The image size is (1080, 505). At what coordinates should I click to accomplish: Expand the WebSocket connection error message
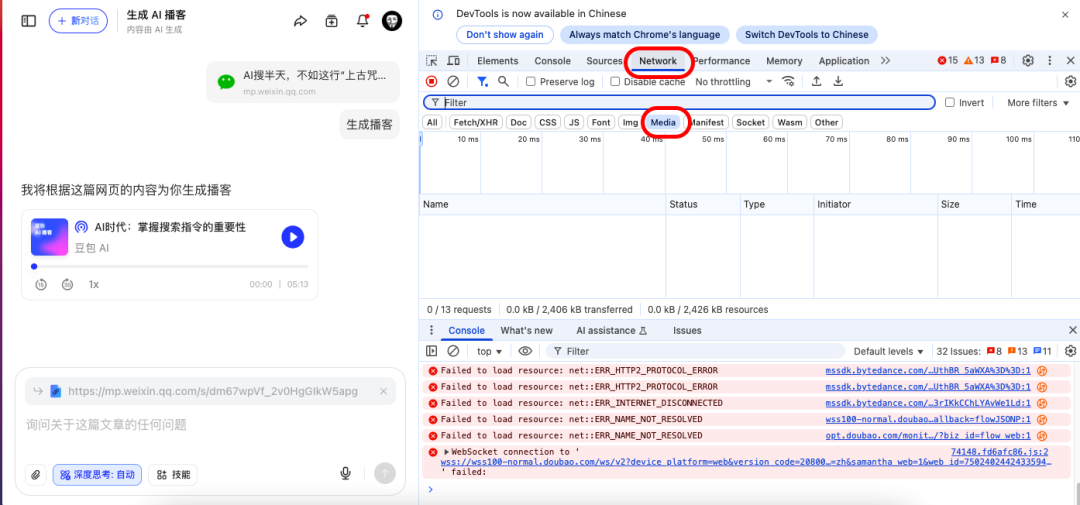446,452
